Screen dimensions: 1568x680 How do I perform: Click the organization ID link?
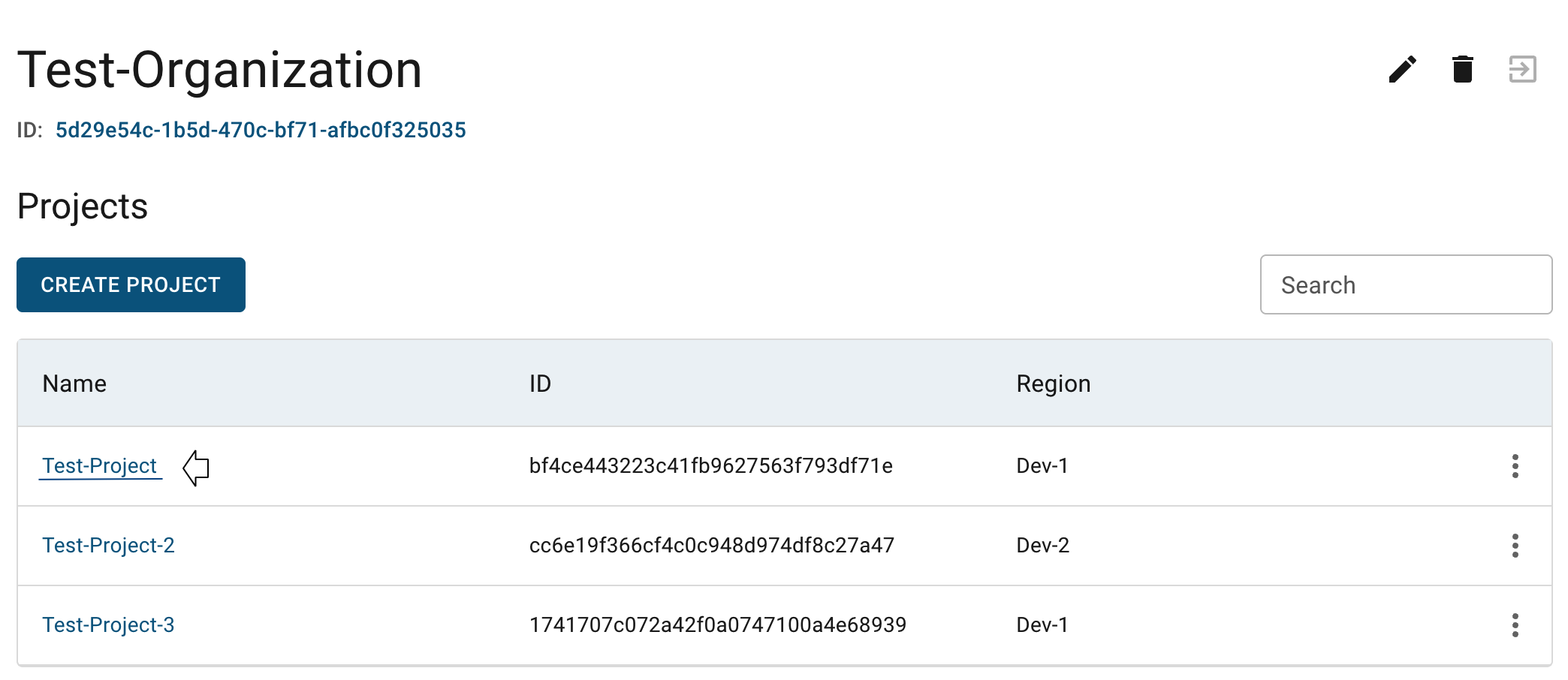pos(261,131)
